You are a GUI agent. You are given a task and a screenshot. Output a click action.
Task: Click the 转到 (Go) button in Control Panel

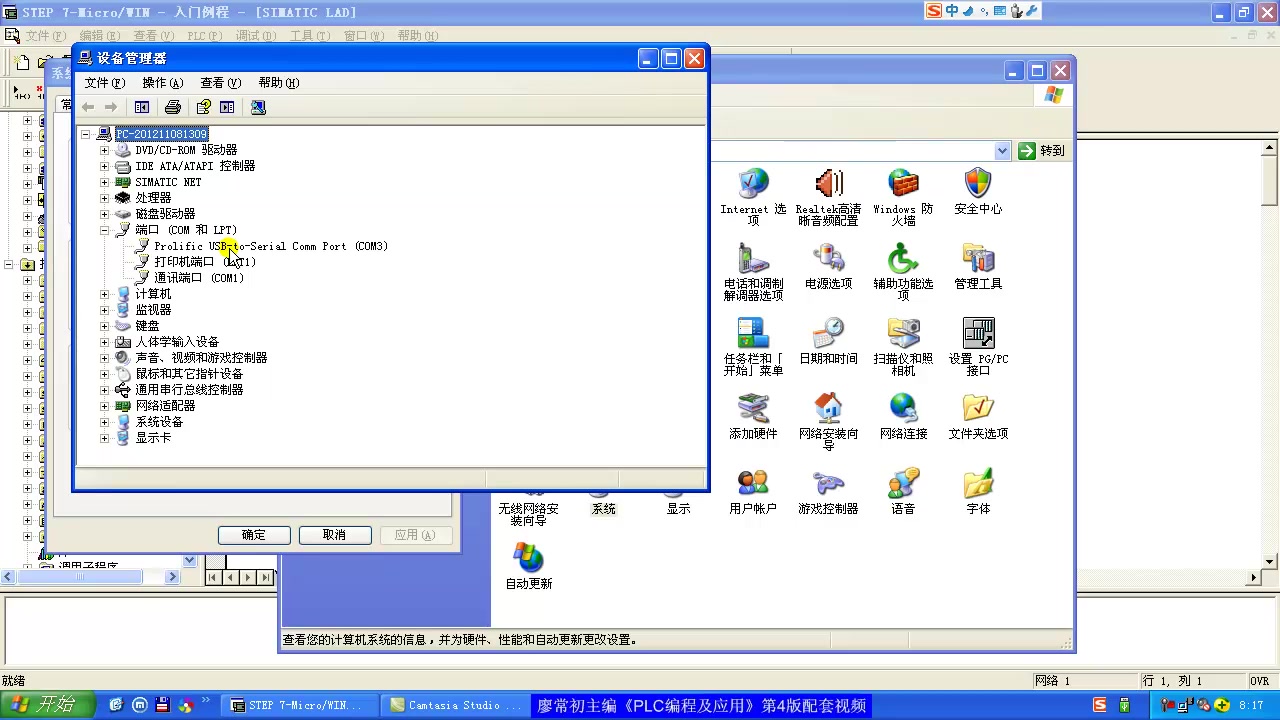tap(1042, 150)
